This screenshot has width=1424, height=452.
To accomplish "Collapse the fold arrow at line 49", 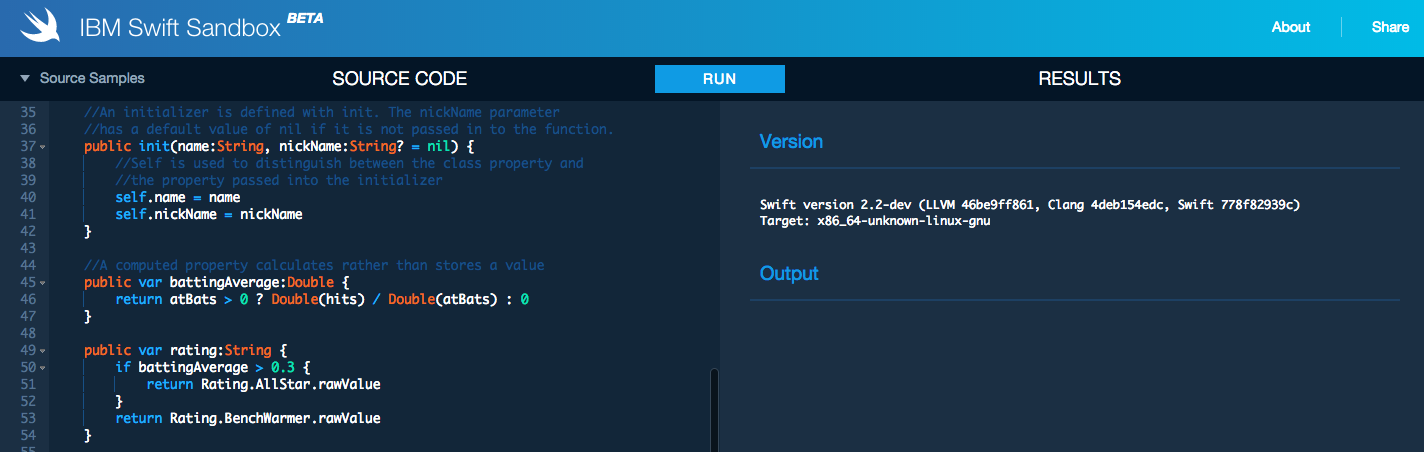I will point(42,351).
